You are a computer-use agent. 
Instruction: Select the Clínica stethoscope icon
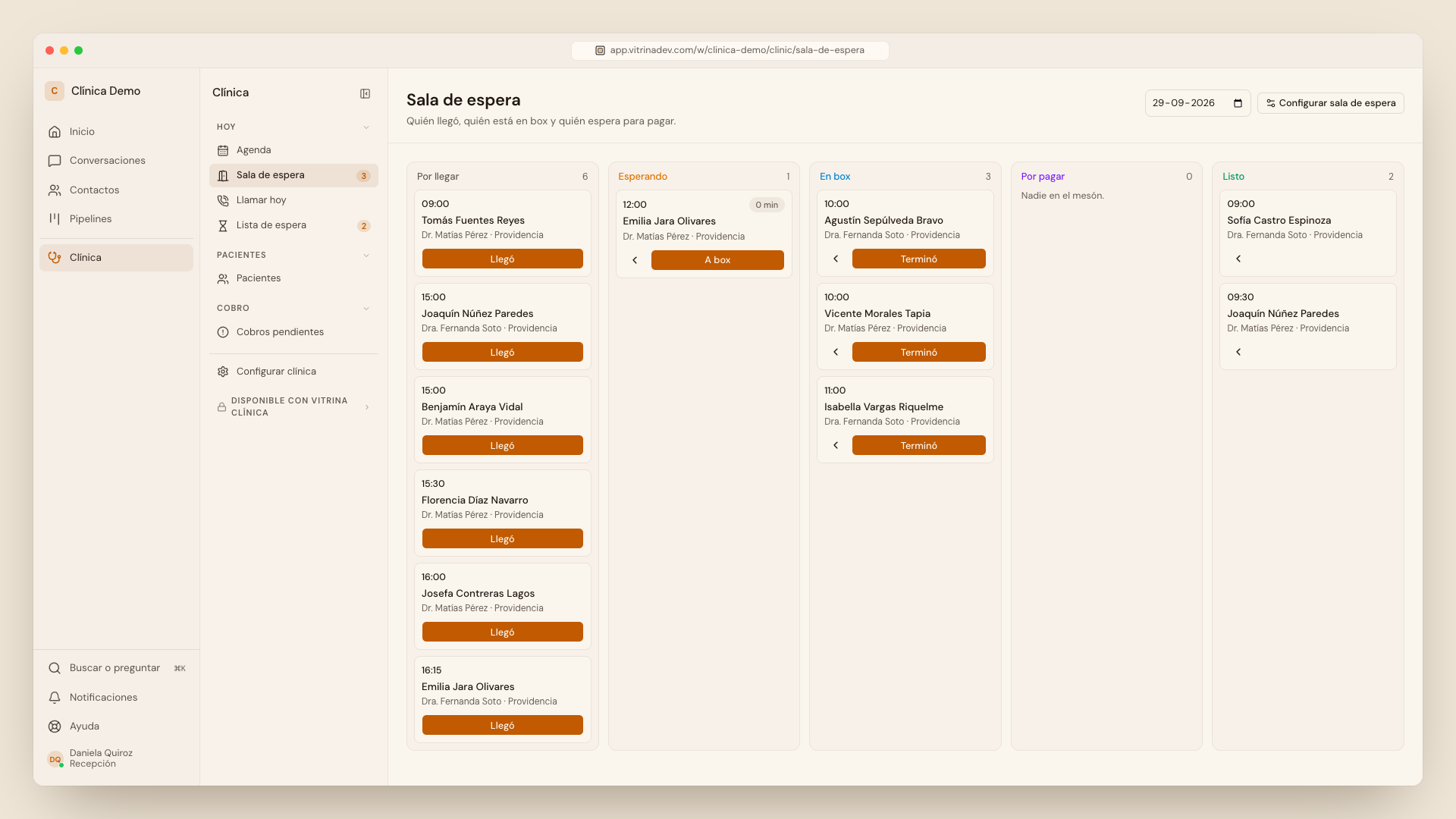point(55,258)
